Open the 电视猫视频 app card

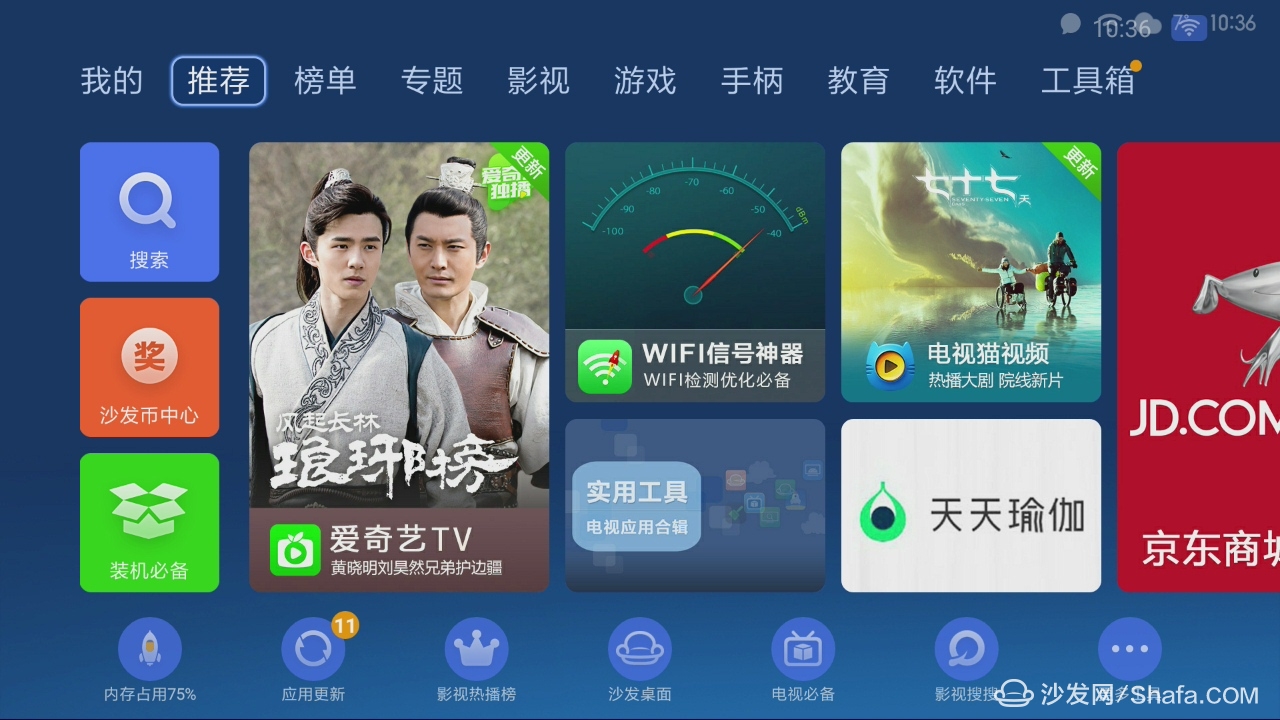click(x=971, y=272)
